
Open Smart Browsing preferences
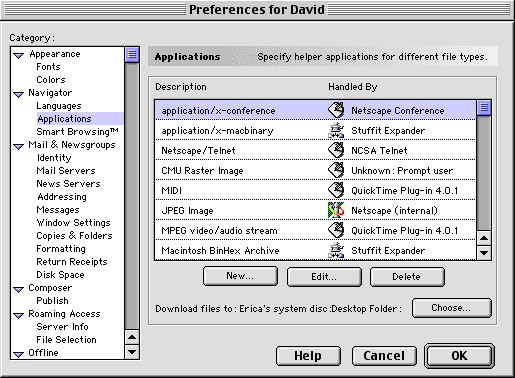77,132
